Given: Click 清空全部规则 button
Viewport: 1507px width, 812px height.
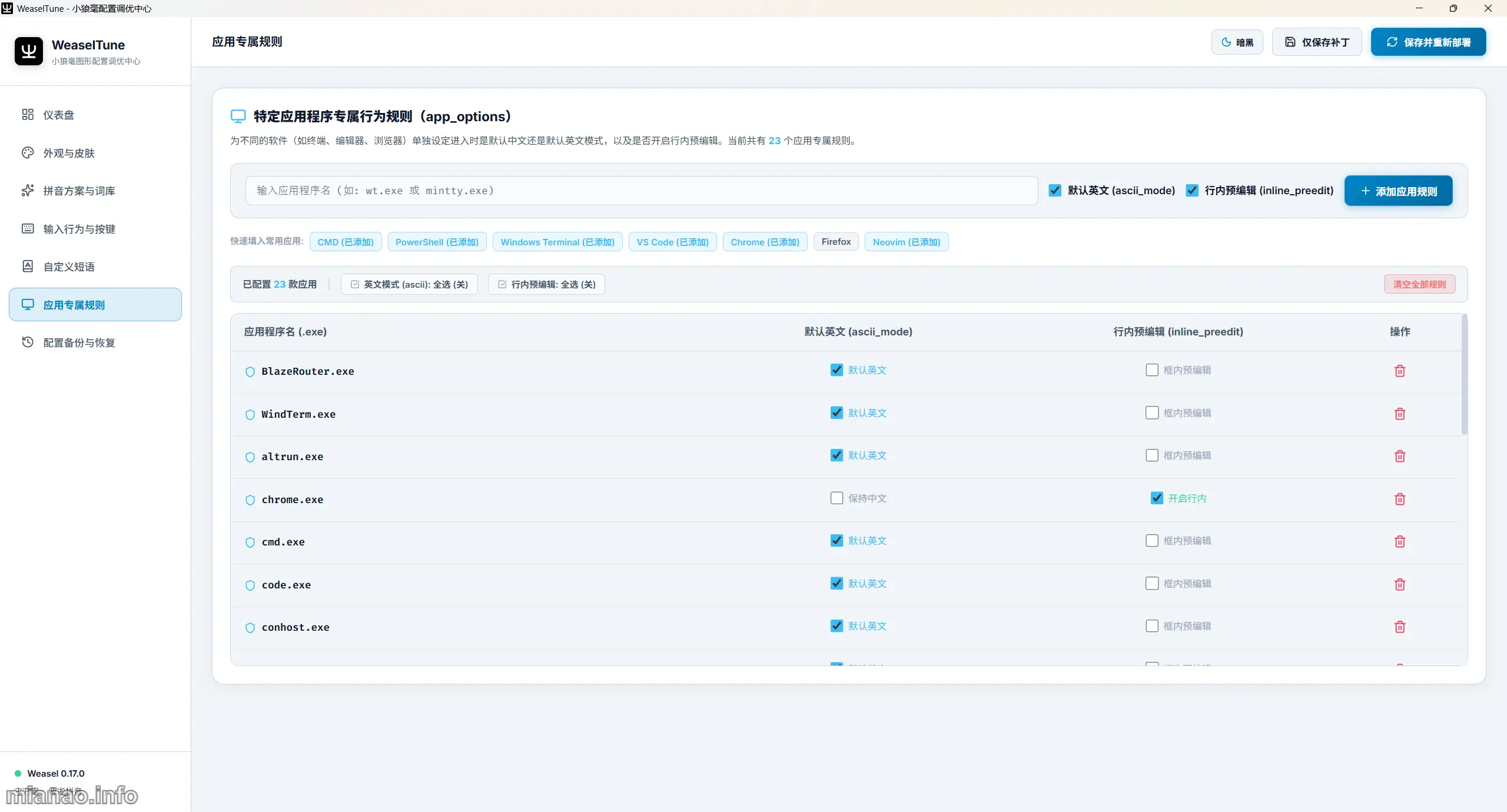Looking at the screenshot, I should click(x=1419, y=284).
